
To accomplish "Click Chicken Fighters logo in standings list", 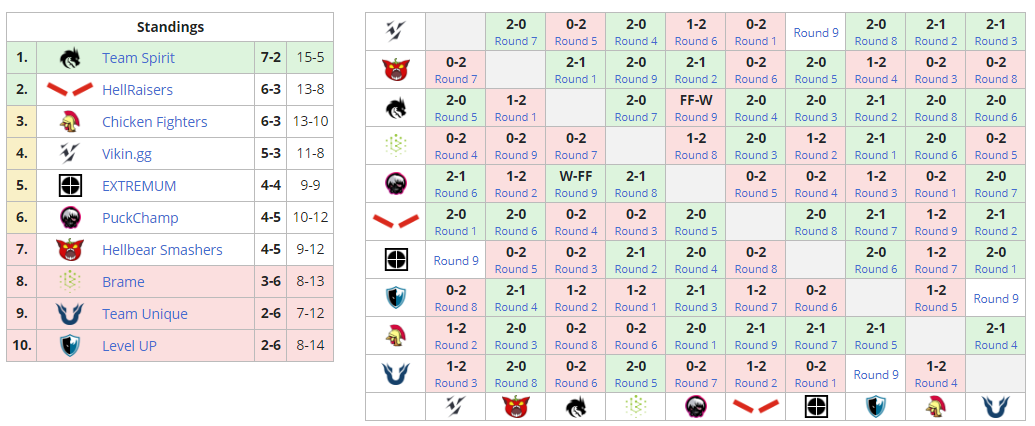I will [x=69, y=122].
